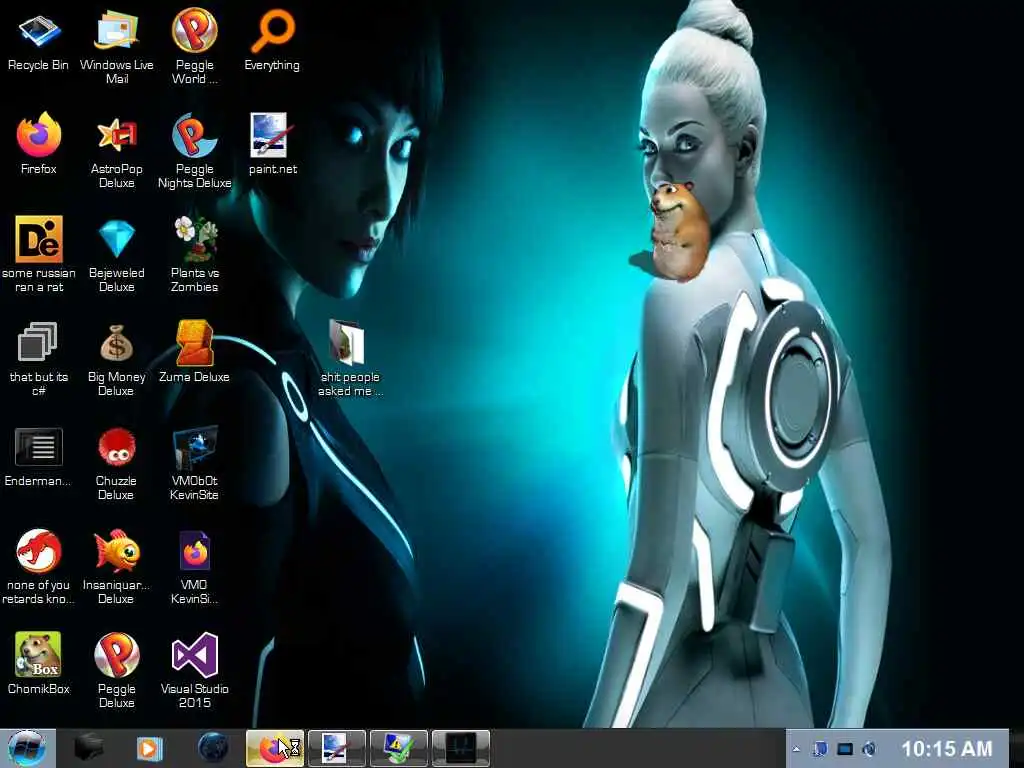This screenshot has width=1024, height=768.
Task: Open the media player taskbar icon
Action: [150, 748]
